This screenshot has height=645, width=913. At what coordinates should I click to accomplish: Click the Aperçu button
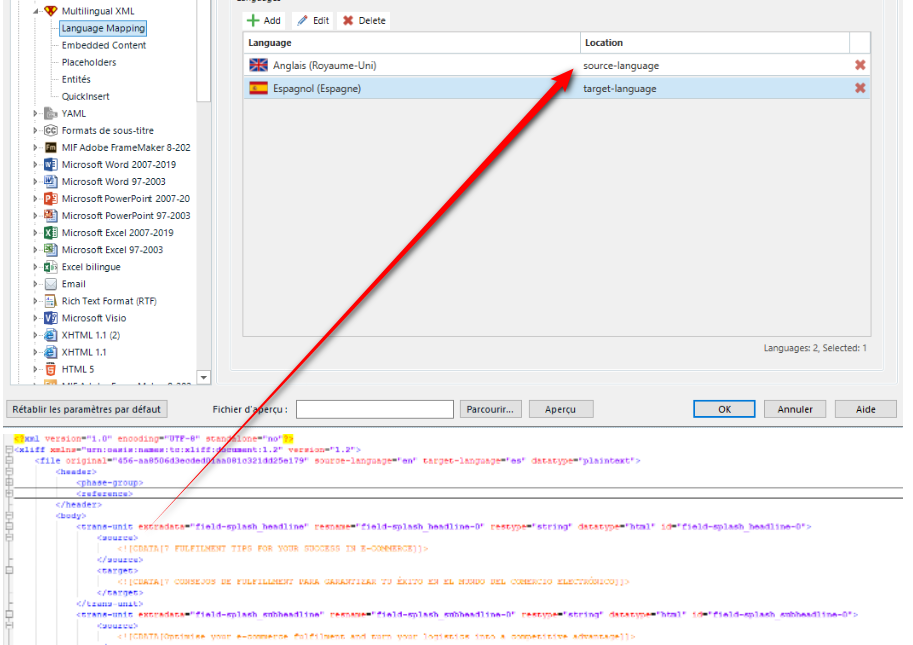561,409
